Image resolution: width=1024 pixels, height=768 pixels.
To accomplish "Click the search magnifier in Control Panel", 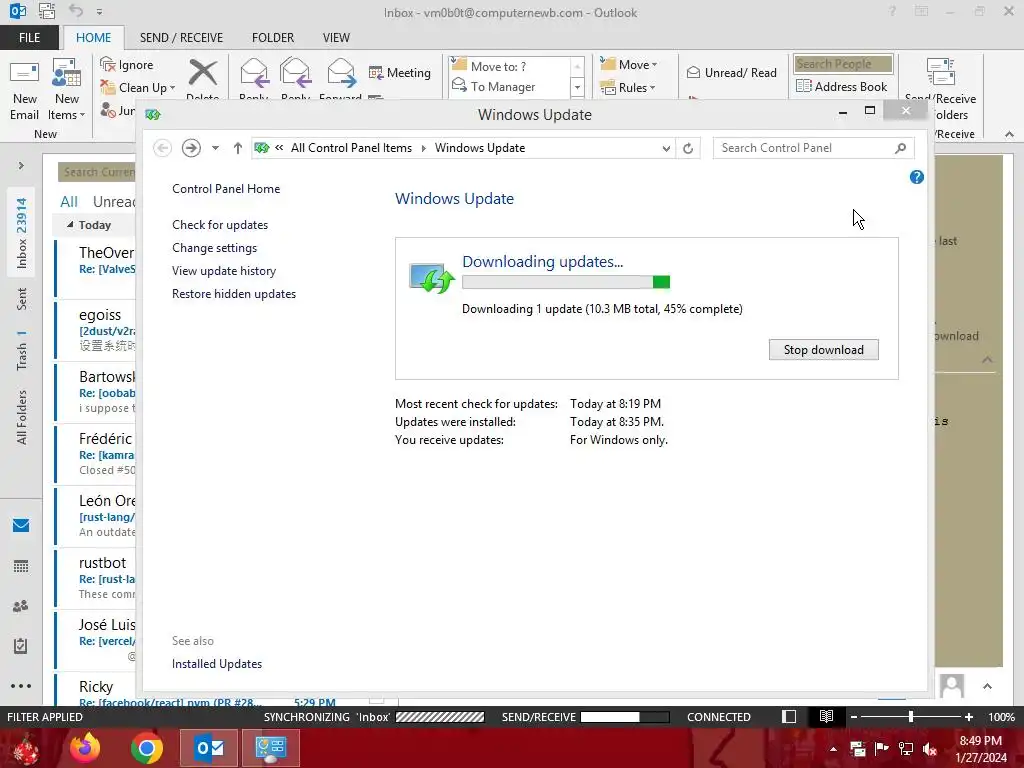I will point(901,148).
